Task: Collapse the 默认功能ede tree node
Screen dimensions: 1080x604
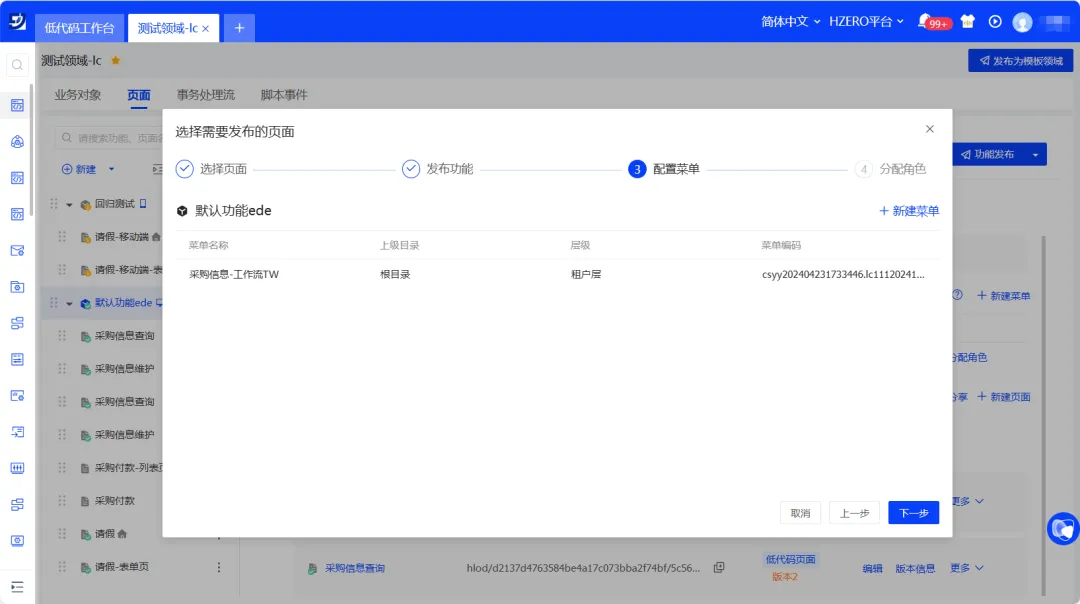Action: point(69,304)
